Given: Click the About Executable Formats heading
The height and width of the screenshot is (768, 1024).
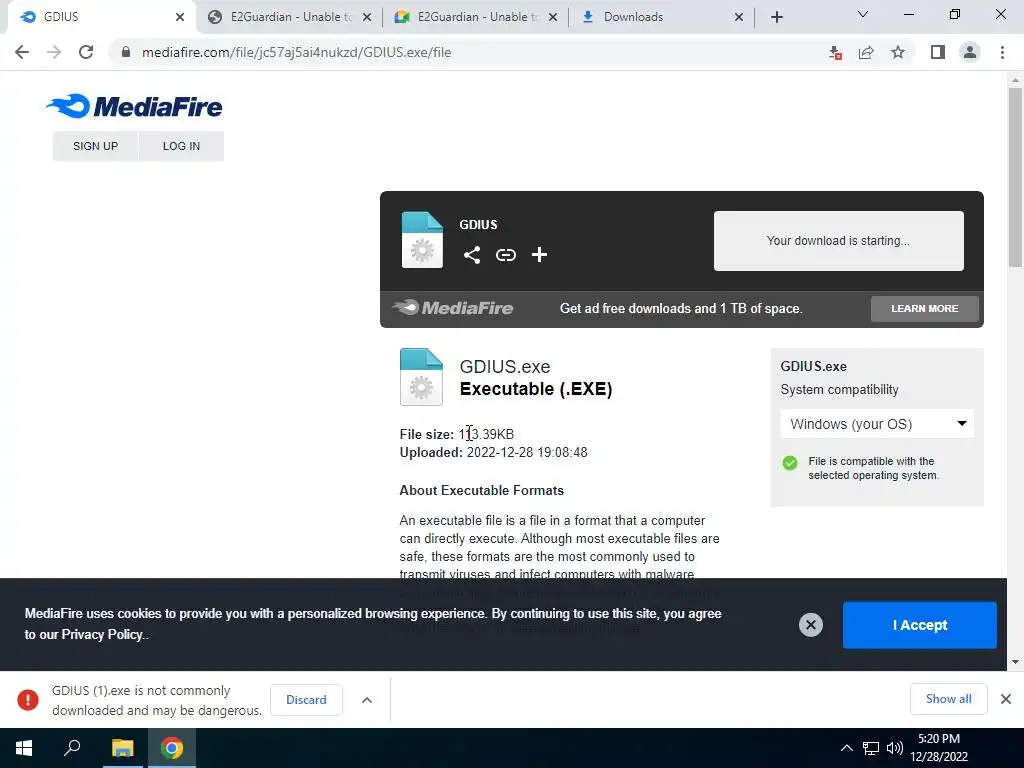Looking at the screenshot, I should pyautogui.click(x=481, y=490).
